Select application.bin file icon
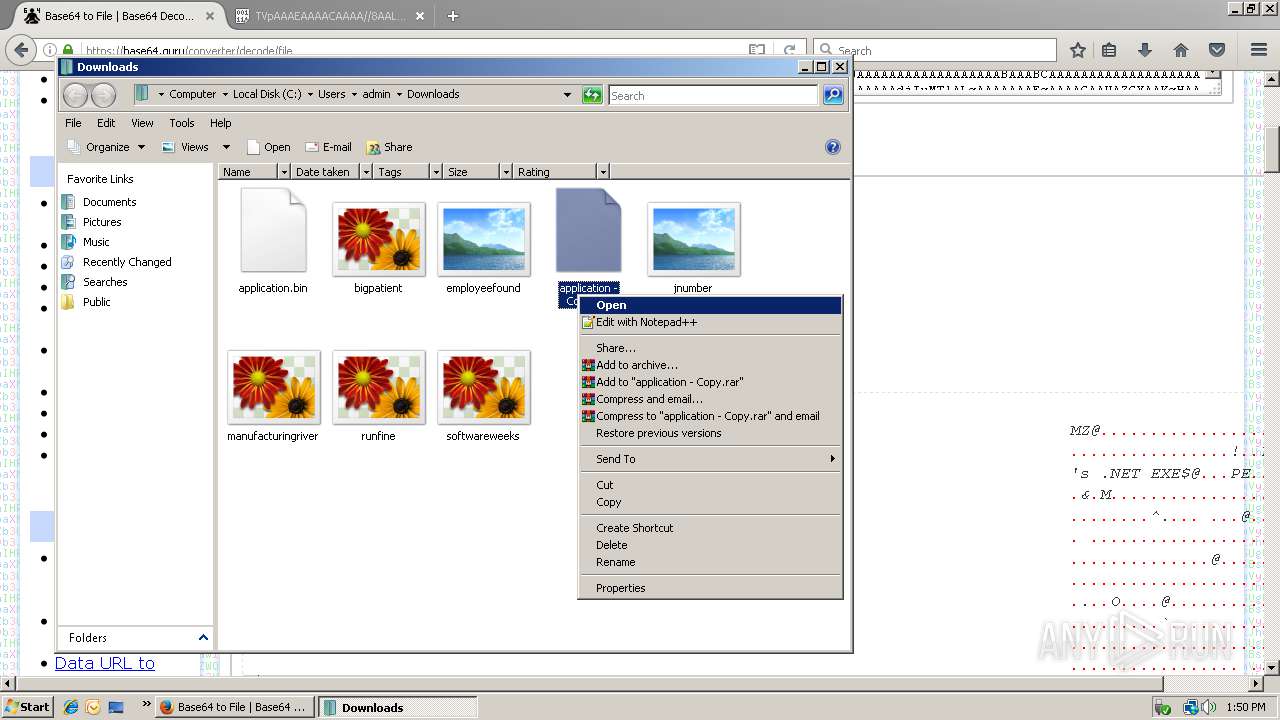The height and width of the screenshot is (720, 1280). point(273,231)
